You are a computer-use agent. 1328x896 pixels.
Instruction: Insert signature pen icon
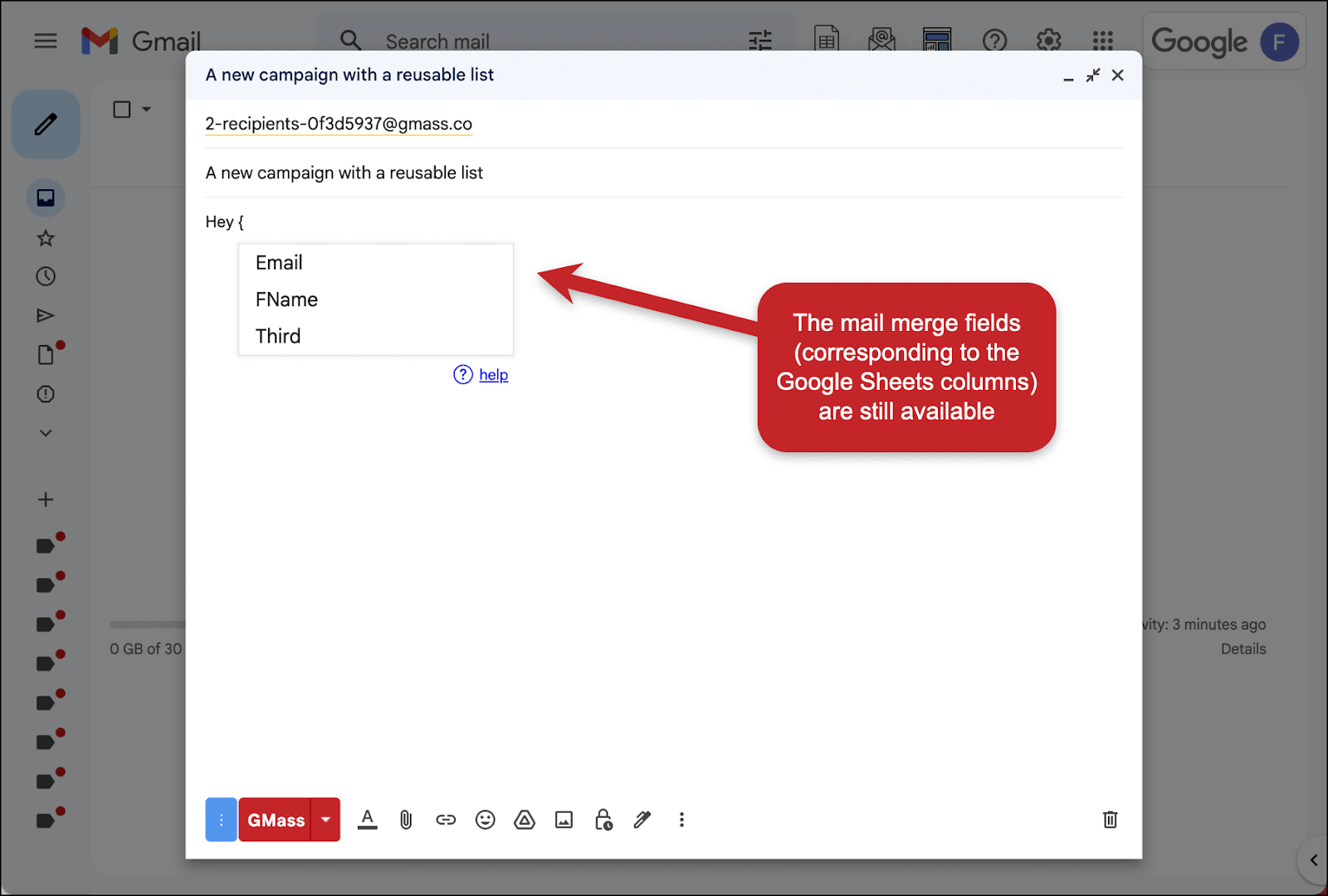pos(642,820)
